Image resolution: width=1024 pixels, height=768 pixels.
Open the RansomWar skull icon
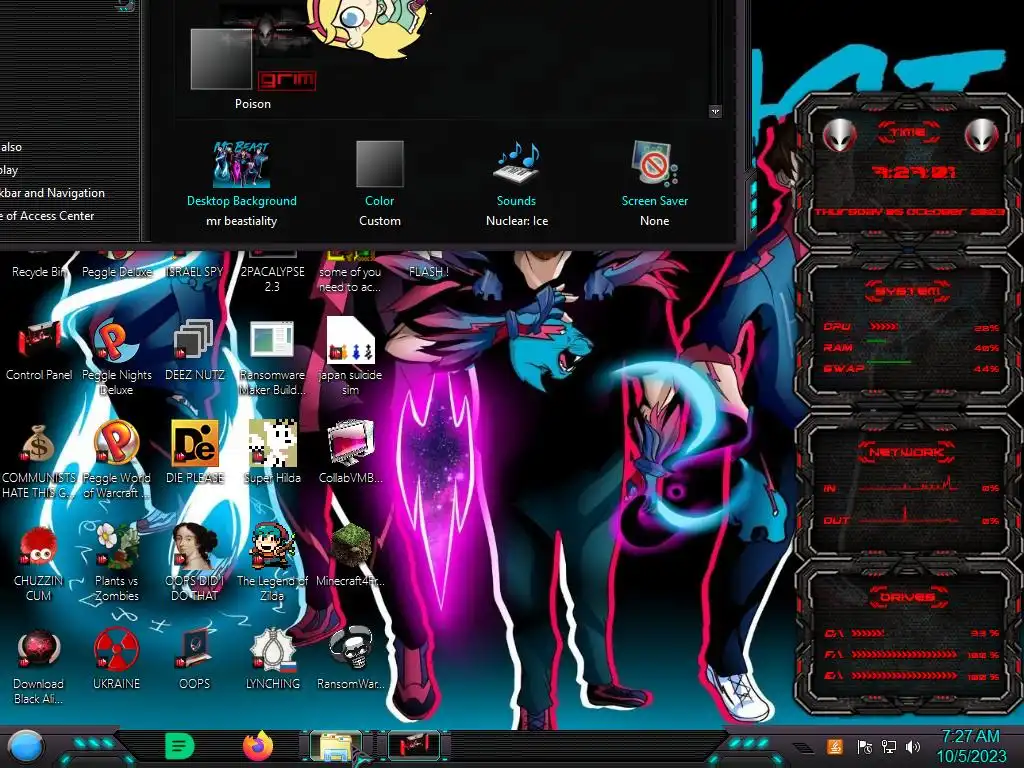[350, 658]
